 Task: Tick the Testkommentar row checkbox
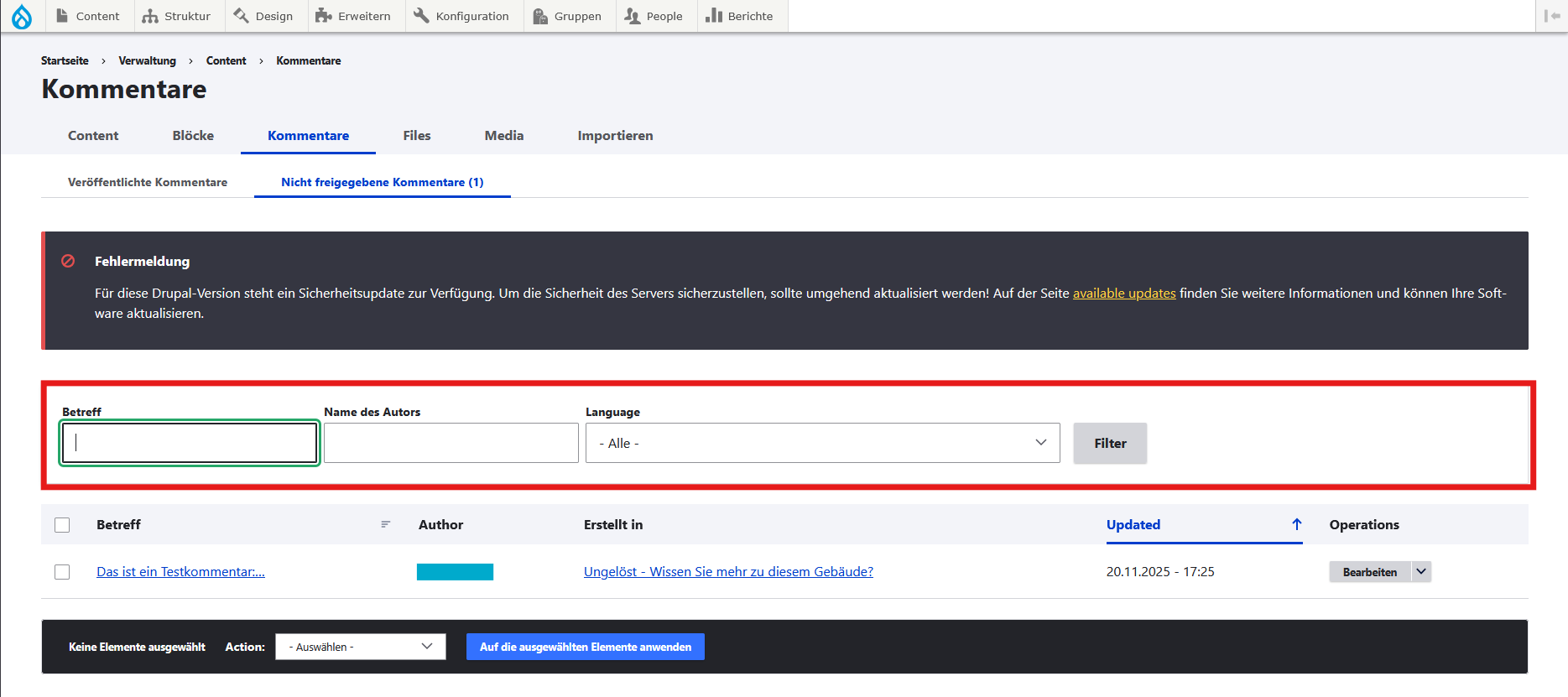[62, 572]
